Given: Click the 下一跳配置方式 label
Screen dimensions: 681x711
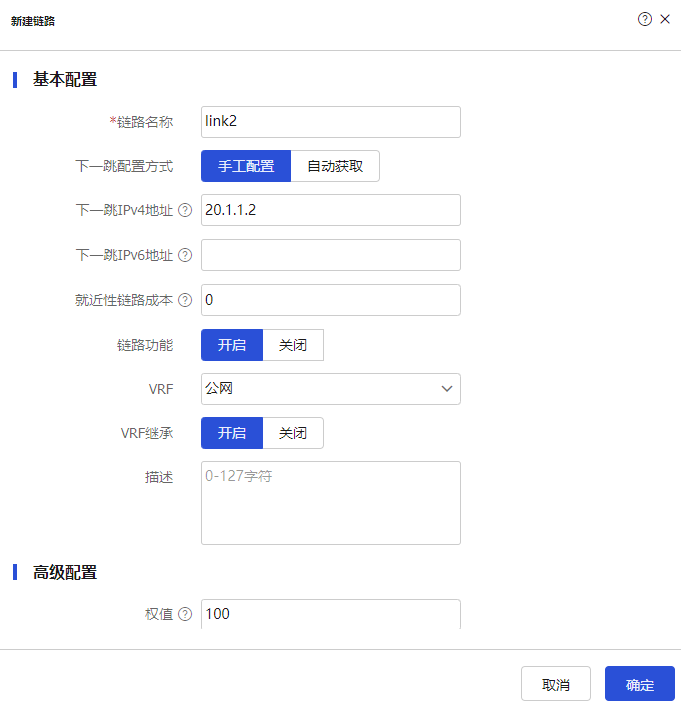Looking at the screenshot, I should click(124, 166).
